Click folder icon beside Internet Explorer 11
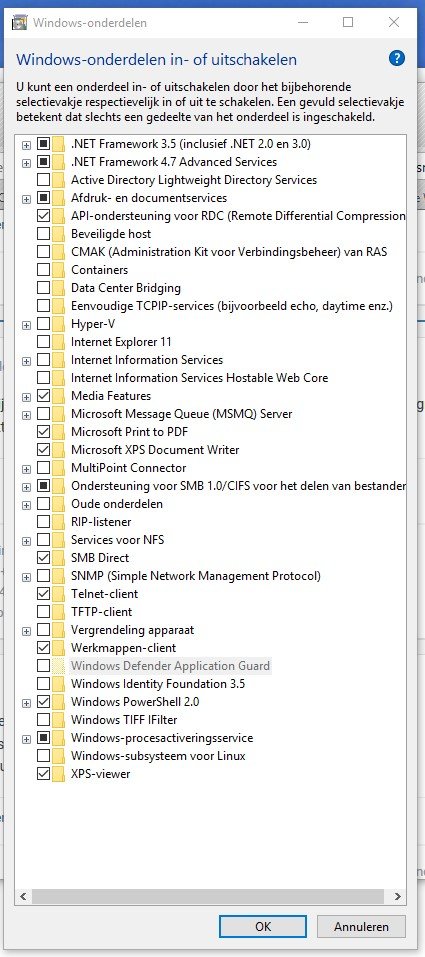This screenshot has width=425, height=957. [x=59, y=342]
